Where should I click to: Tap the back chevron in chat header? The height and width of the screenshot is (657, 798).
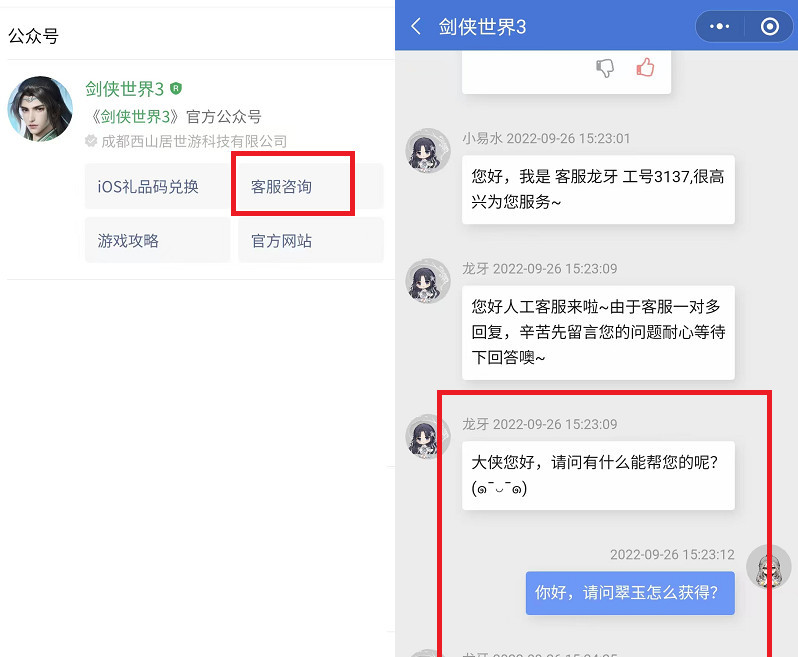pyautogui.click(x=416, y=27)
